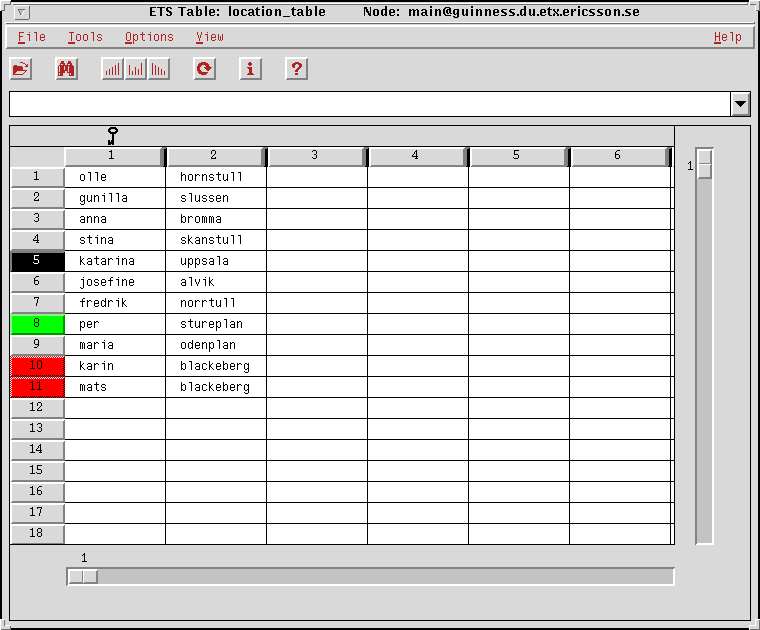760x630 pixels.
Task: Click the cell containing olle
Action: coord(115,177)
